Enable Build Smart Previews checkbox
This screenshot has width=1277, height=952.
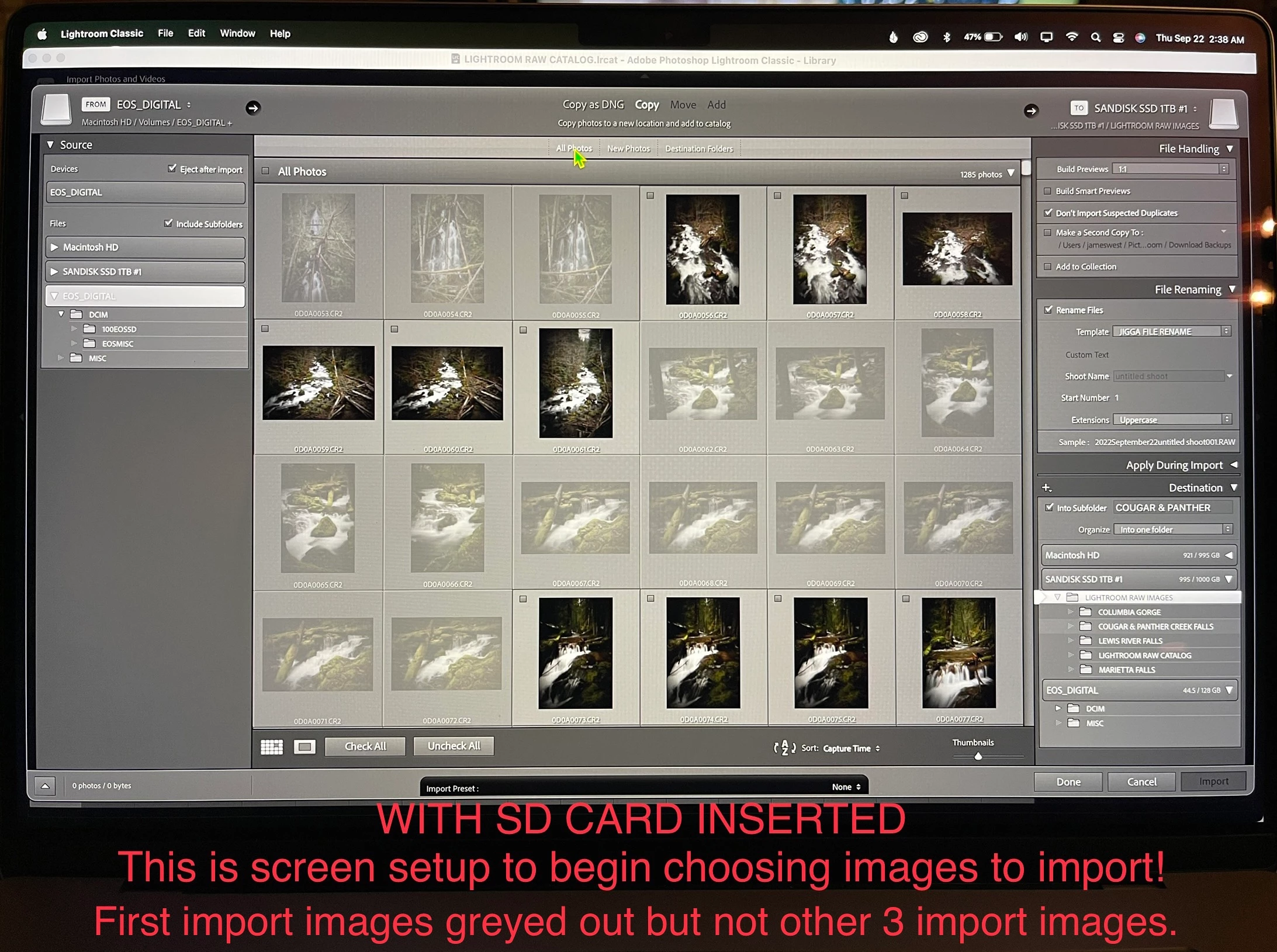pos(1047,191)
